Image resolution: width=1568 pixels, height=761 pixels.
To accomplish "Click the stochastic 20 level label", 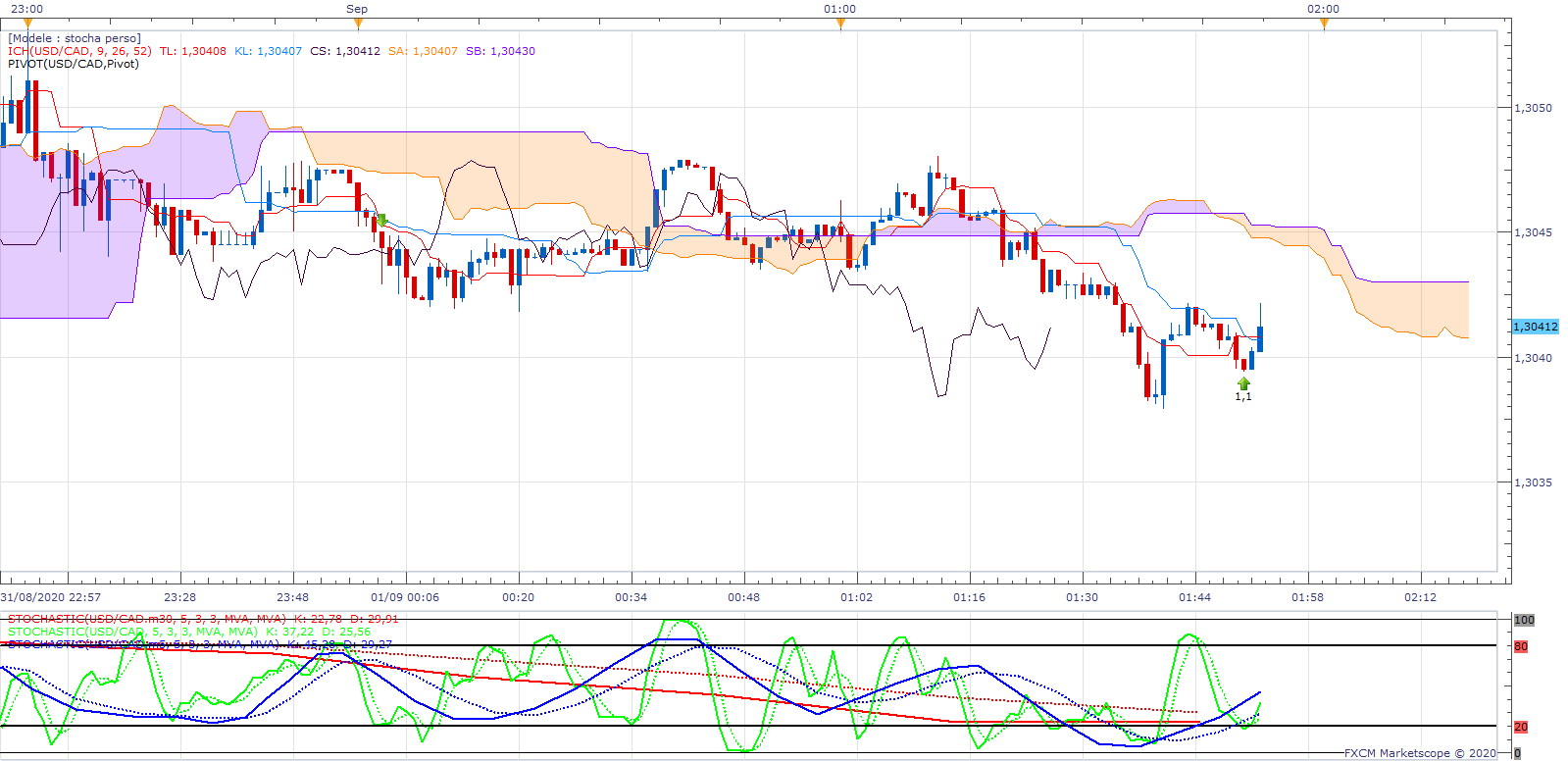I will click(x=1521, y=727).
